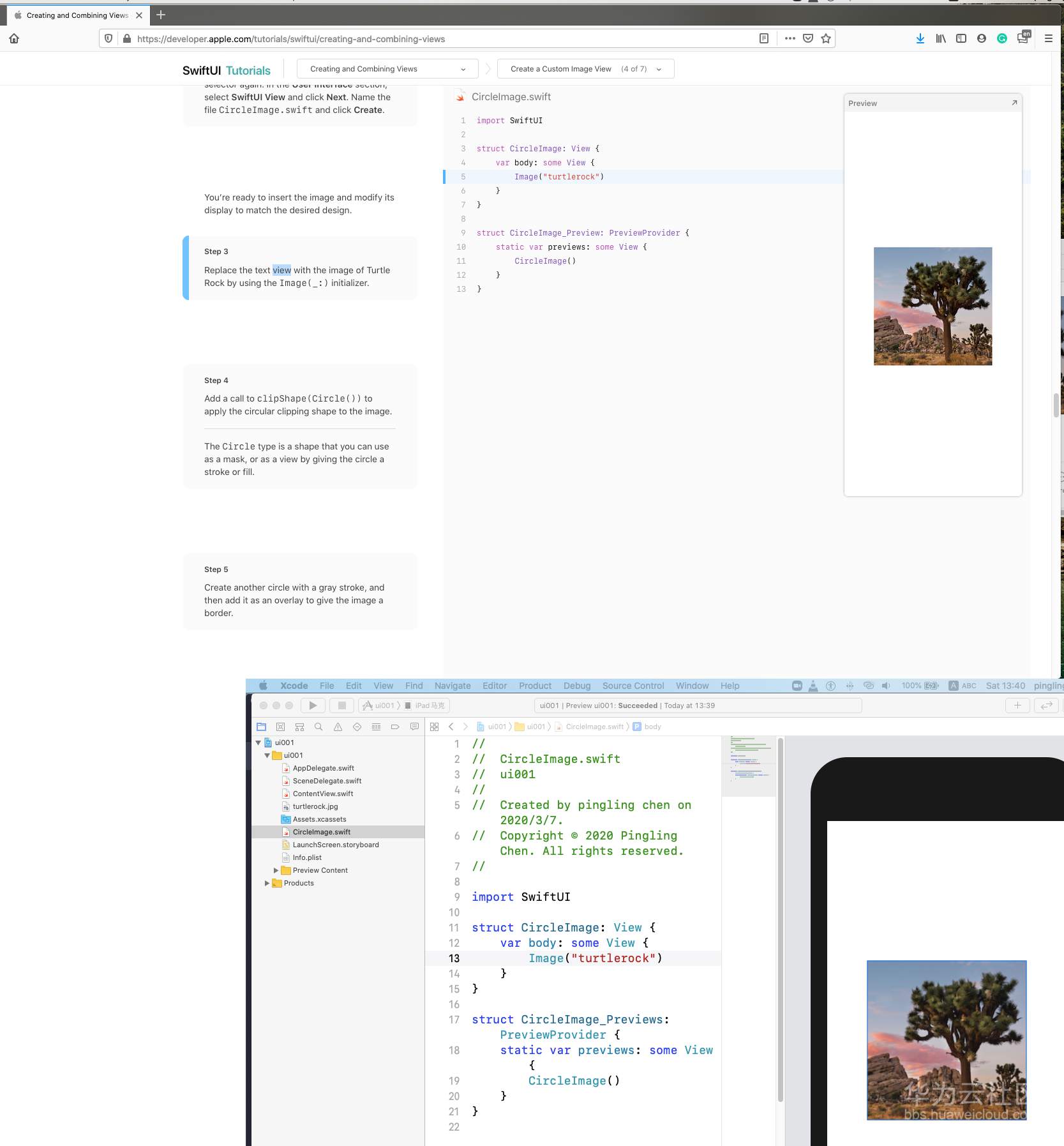Go forward in Xcode editor history
Image resolution: width=1064 pixels, height=1146 pixels.
point(465,727)
